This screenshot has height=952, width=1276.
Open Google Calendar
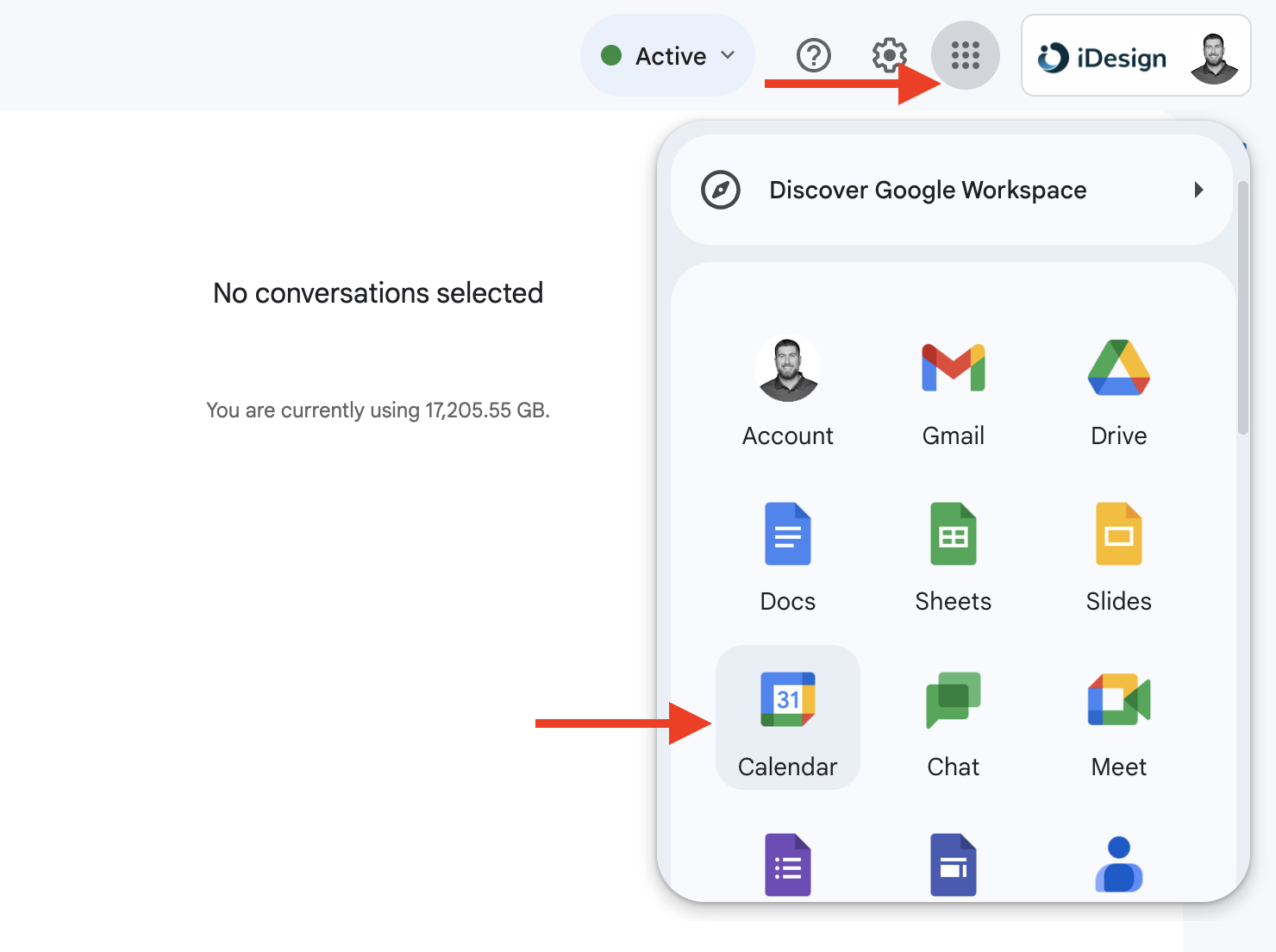pos(788,717)
